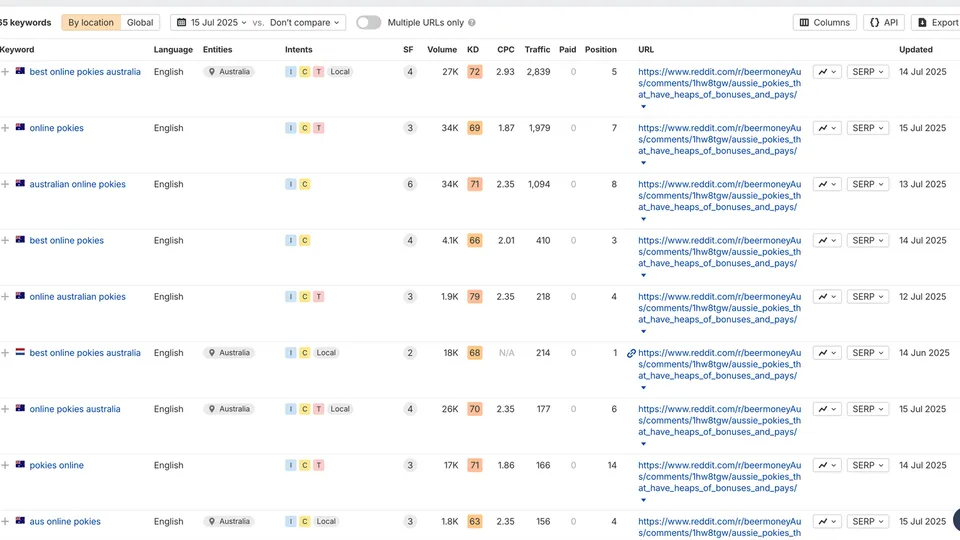This screenshot has height=540, width=960.
Task: Sort by the Traffic column header
Action: [537, 50]
